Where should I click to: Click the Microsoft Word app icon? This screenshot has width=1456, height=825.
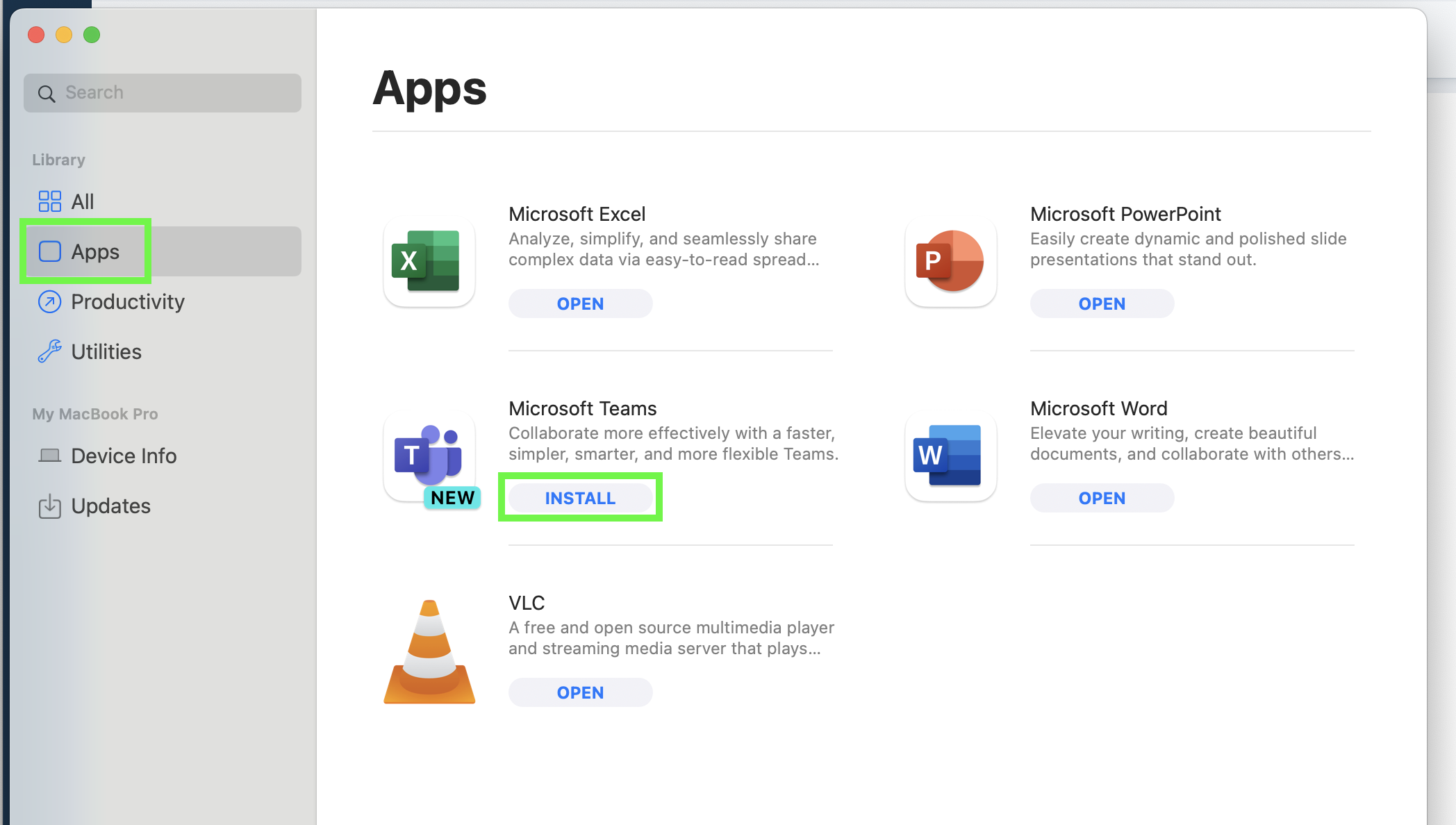pos(950,456)
